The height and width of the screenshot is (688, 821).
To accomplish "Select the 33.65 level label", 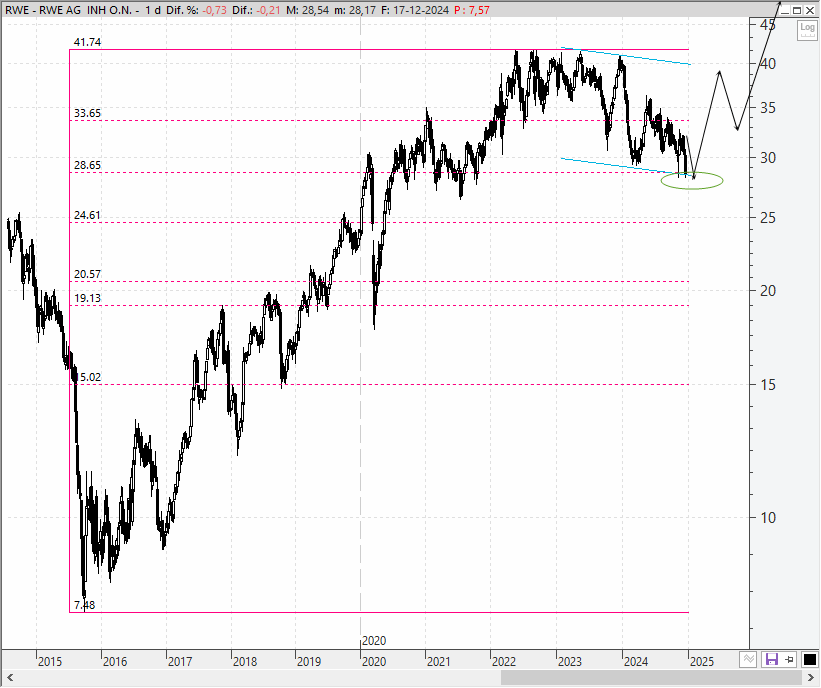I will point(87,114).
